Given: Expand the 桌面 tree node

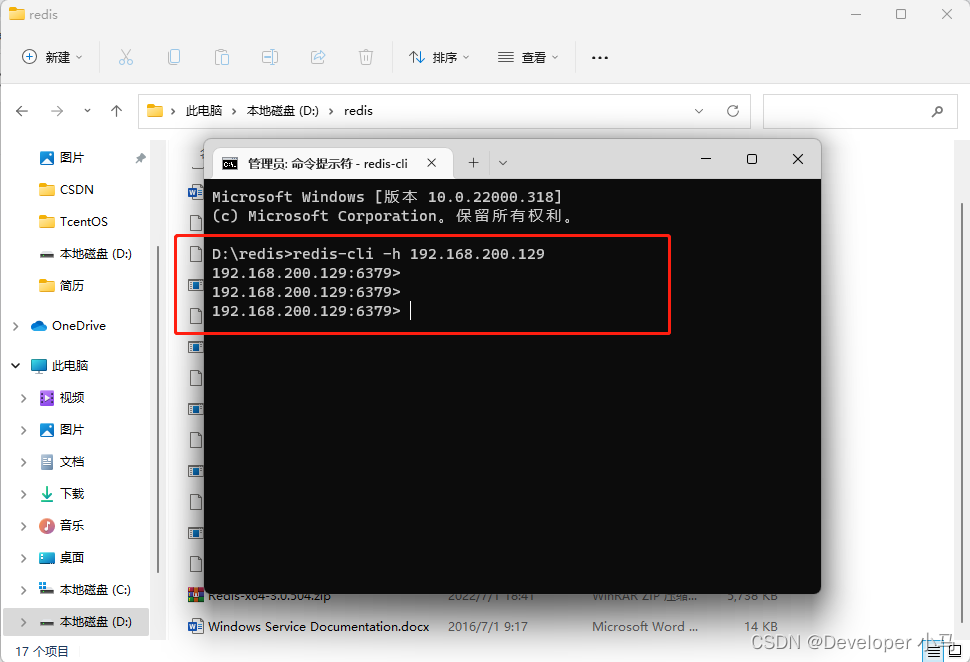Looking at the screenshot, I should 24,558.
